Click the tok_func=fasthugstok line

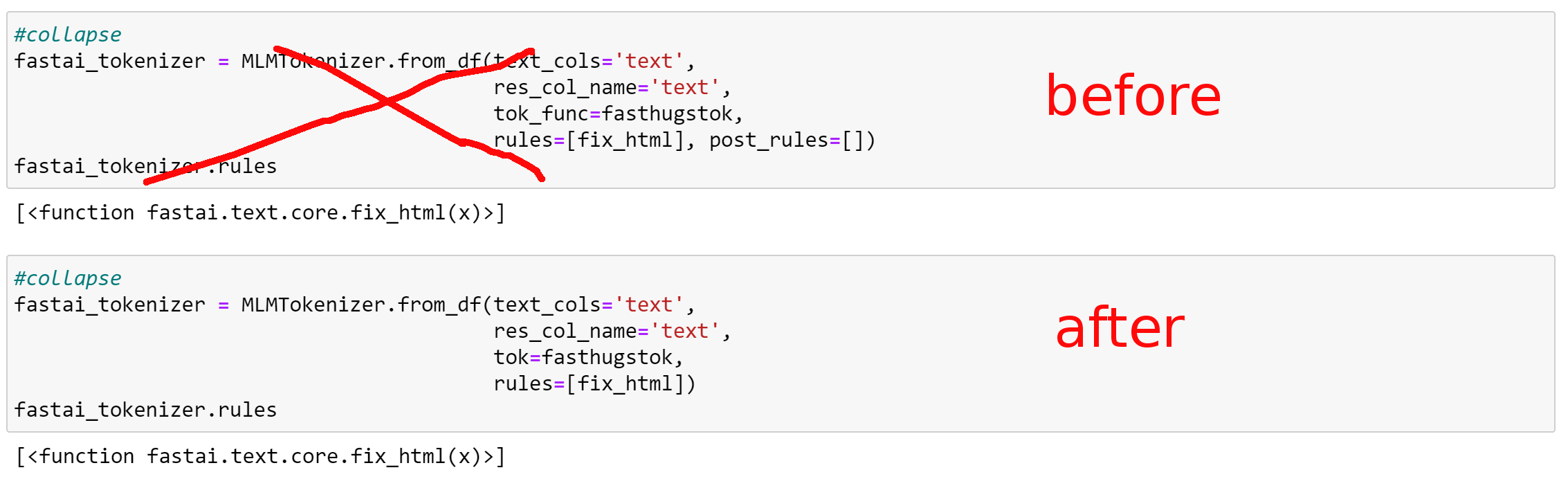tap(617, 114)
